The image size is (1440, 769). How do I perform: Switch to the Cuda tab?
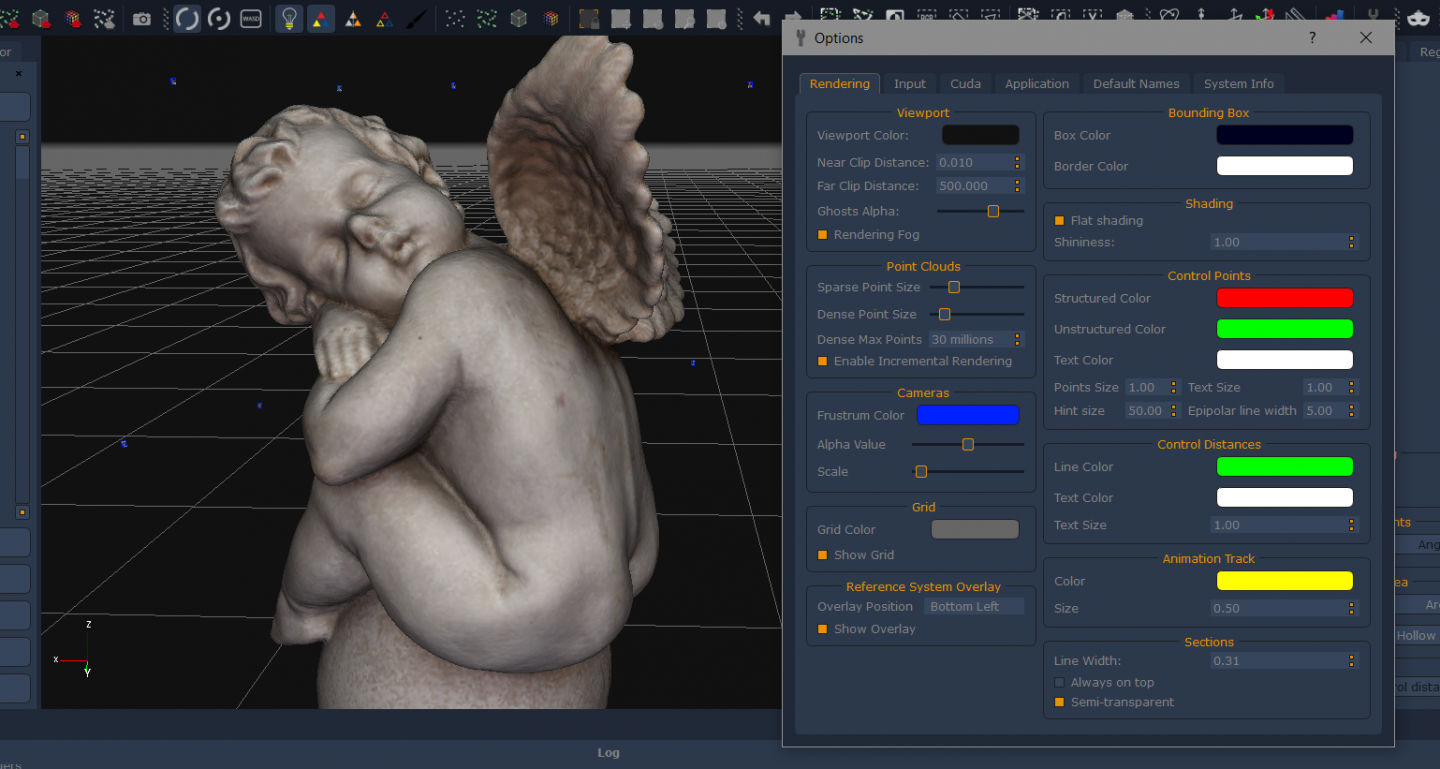click(x=965, y=84)
